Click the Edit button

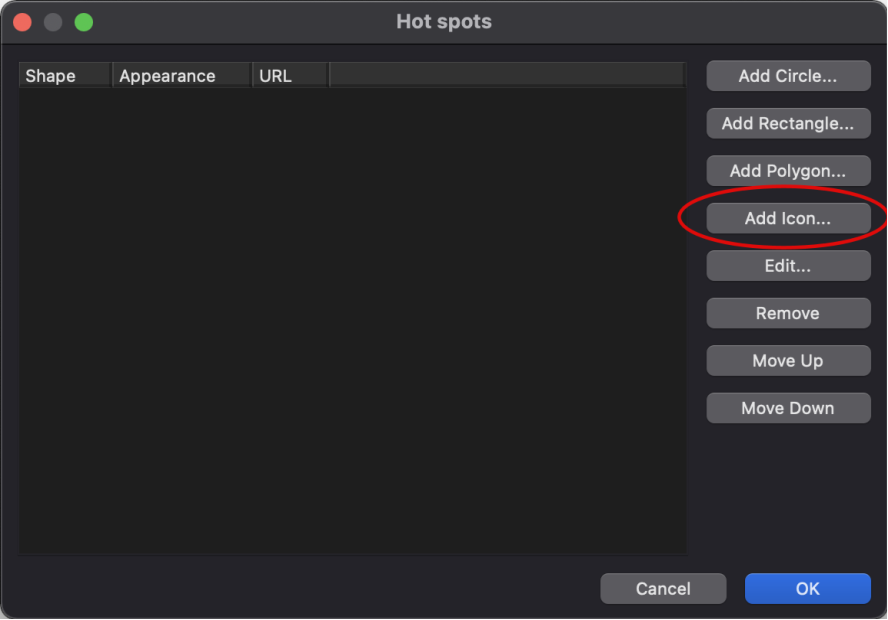(x=788, y=266)
